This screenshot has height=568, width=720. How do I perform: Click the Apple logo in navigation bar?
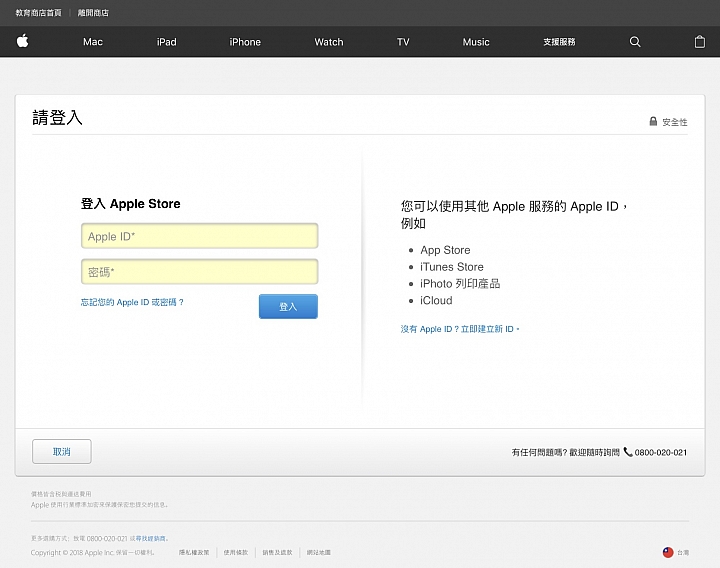coord(22,42)
